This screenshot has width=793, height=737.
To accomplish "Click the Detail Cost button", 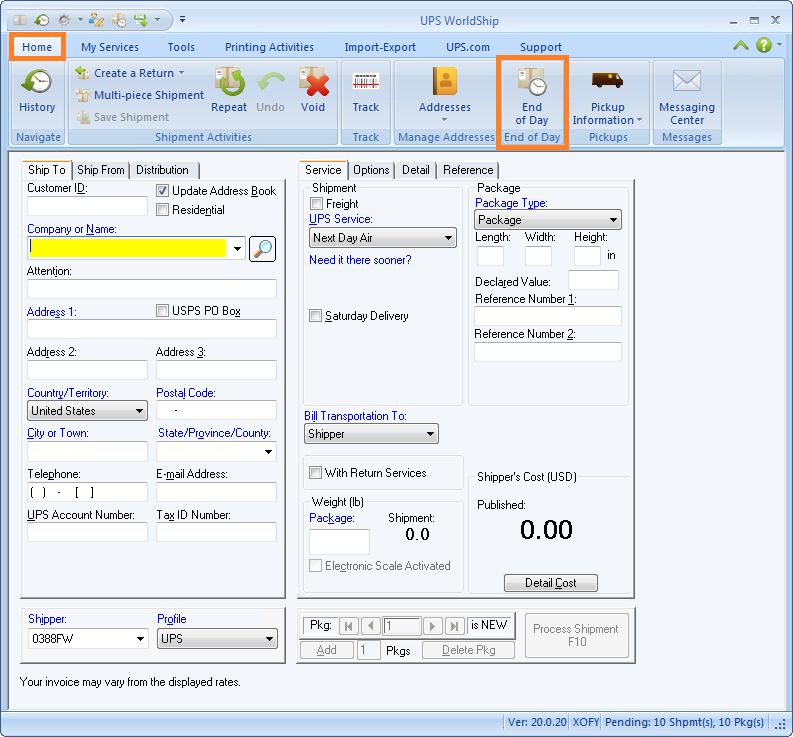I will pyautogui.click(x=551, y=583).
